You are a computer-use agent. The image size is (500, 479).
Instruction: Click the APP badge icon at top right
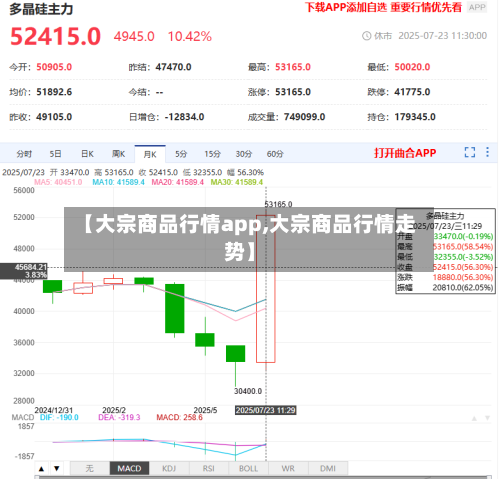click(x=477, y=7)
